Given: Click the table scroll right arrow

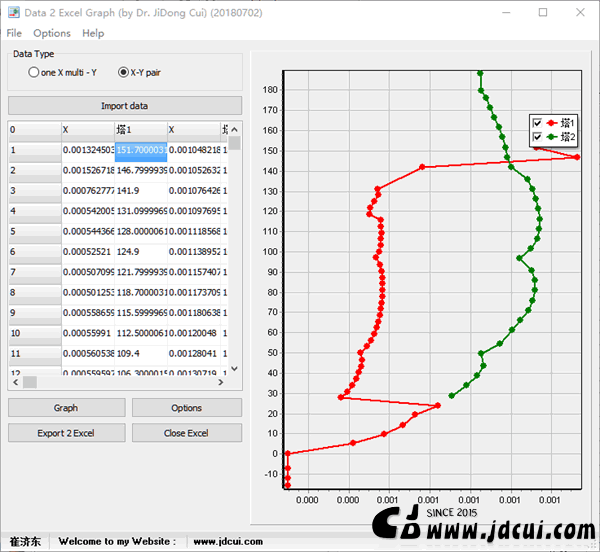Looking at the screenshot, I should (x=220, y=382).
